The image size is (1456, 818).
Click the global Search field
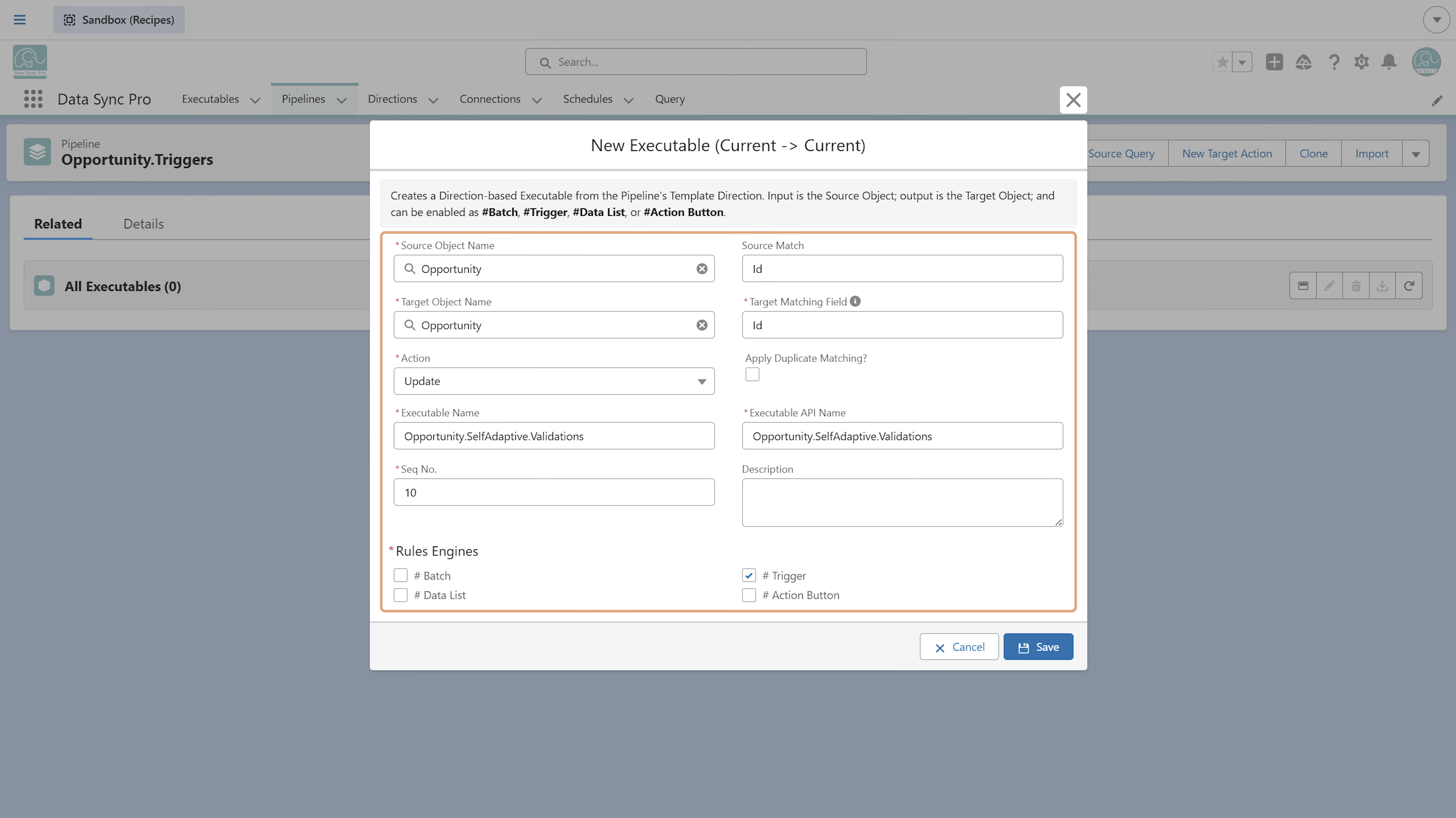[x=696, y=61]
